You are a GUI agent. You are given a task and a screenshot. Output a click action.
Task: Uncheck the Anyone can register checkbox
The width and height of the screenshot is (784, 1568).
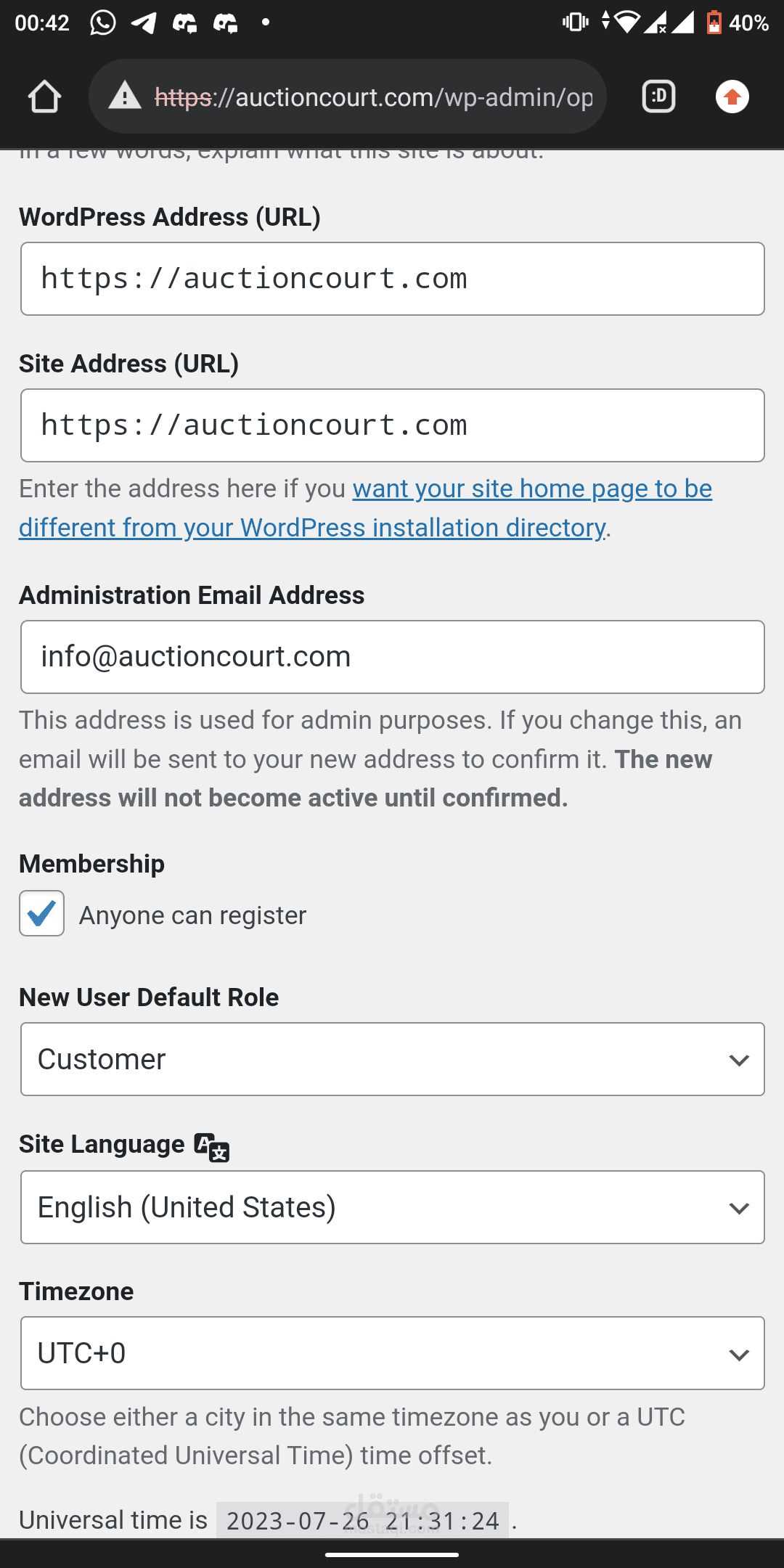tap(42, 913)
